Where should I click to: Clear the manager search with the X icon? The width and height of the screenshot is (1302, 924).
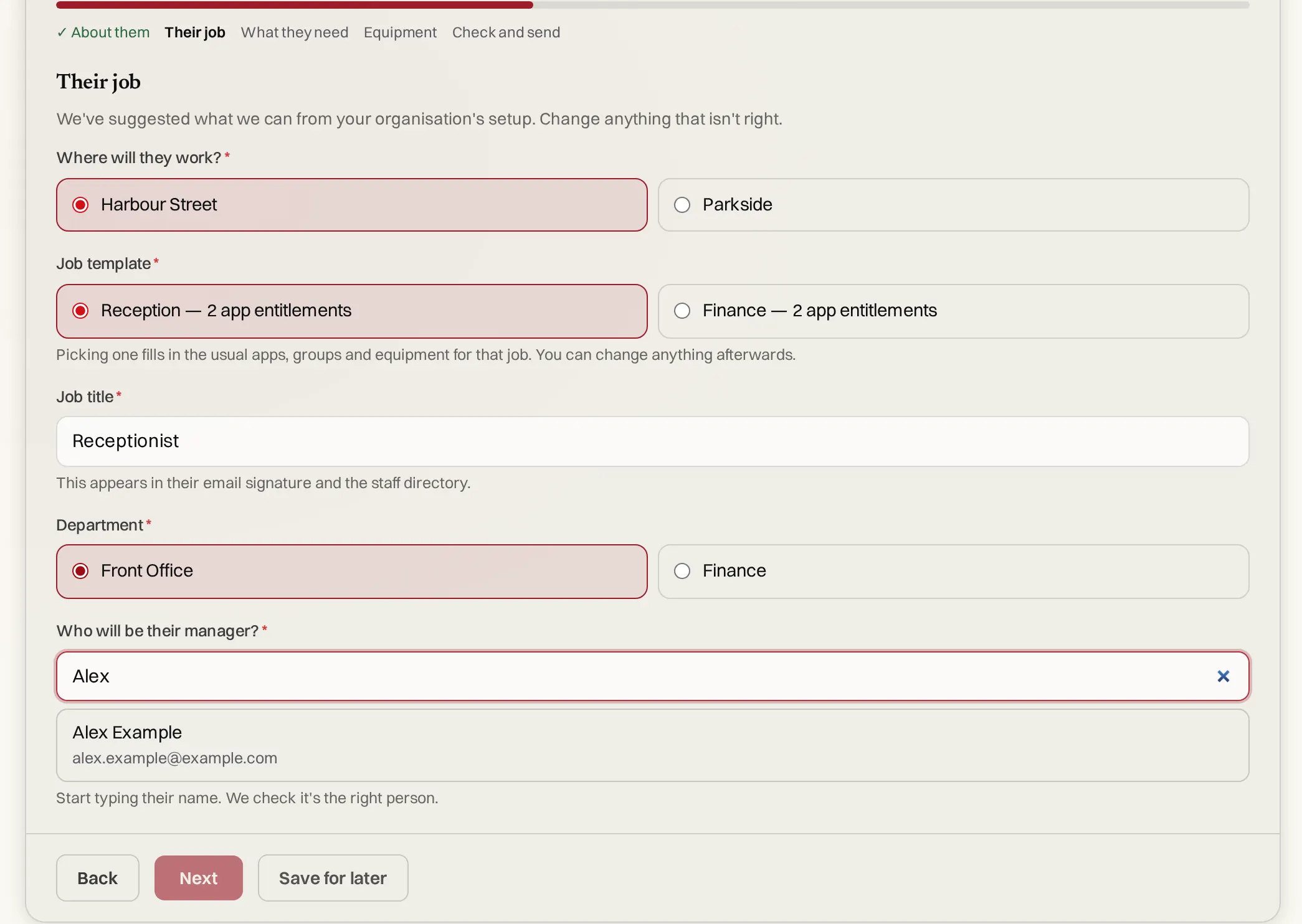click(x=1223, y=676)
